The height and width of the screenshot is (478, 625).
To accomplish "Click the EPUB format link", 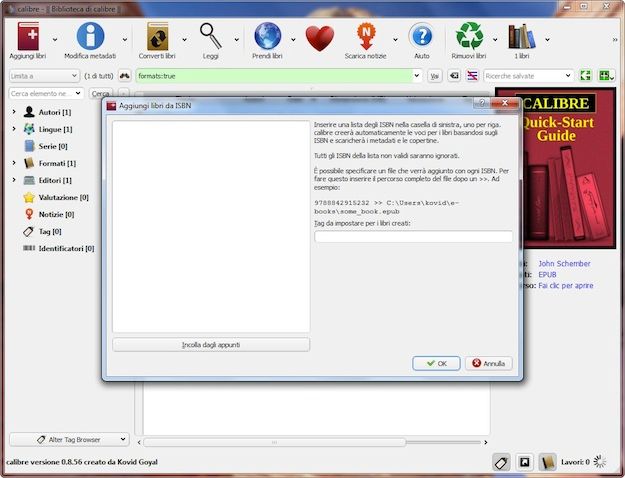I will pyautogui.click(x=547, y=275).
